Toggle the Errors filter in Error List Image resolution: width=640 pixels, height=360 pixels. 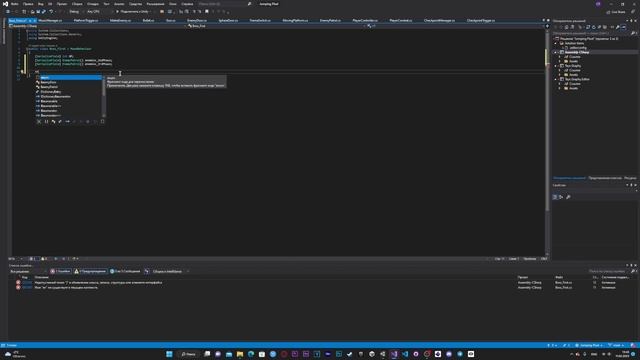tap(60, 271)
